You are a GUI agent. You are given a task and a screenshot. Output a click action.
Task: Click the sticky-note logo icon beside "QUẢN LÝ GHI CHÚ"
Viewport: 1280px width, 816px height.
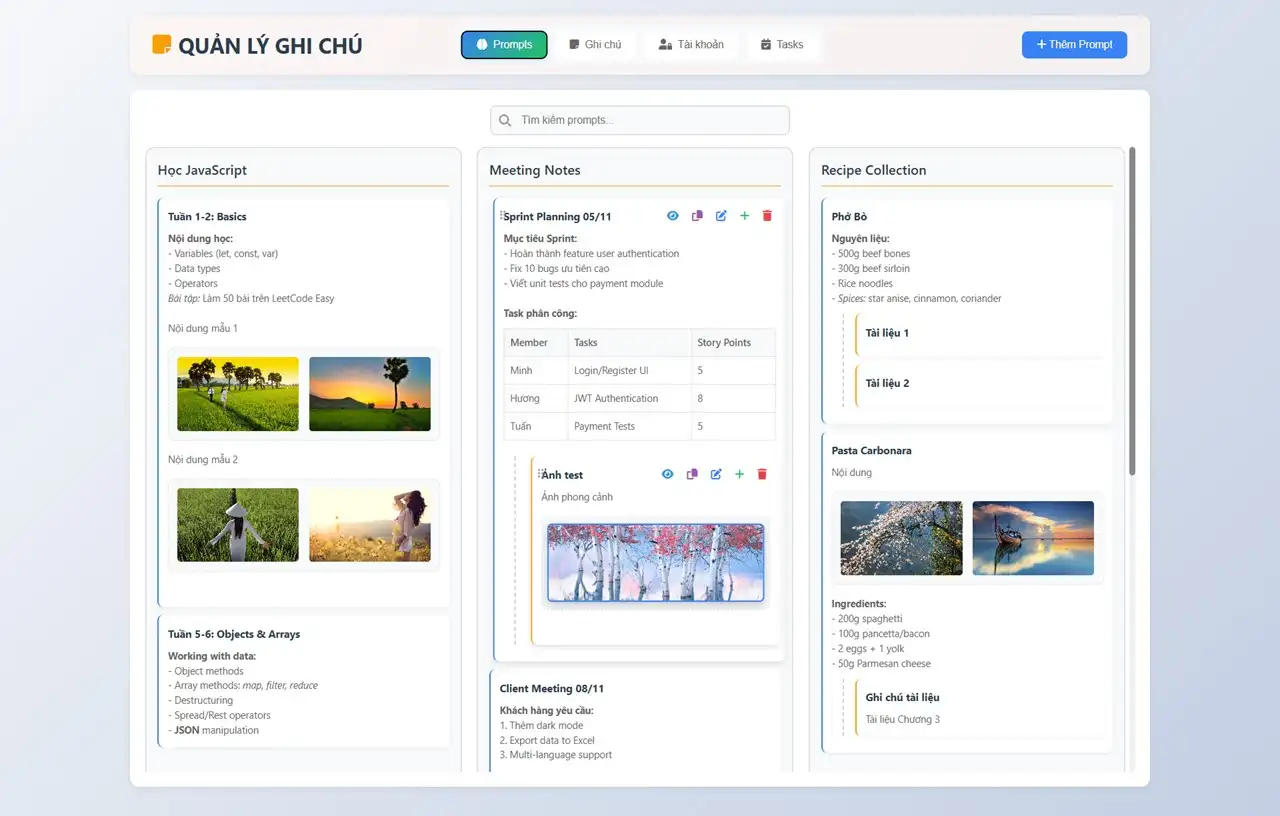[161, 44]
